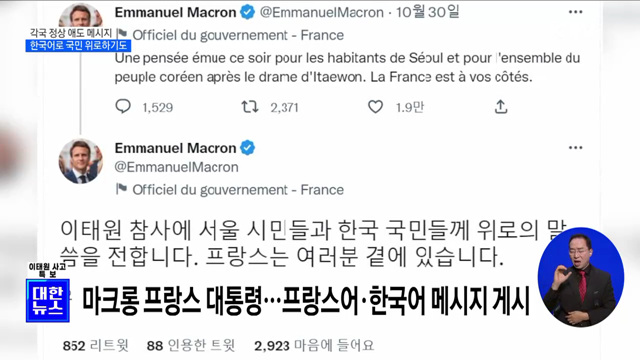The image size is (640, 360).
Task: Click the 대한뉴스 logo box
Action: (48, 300)
